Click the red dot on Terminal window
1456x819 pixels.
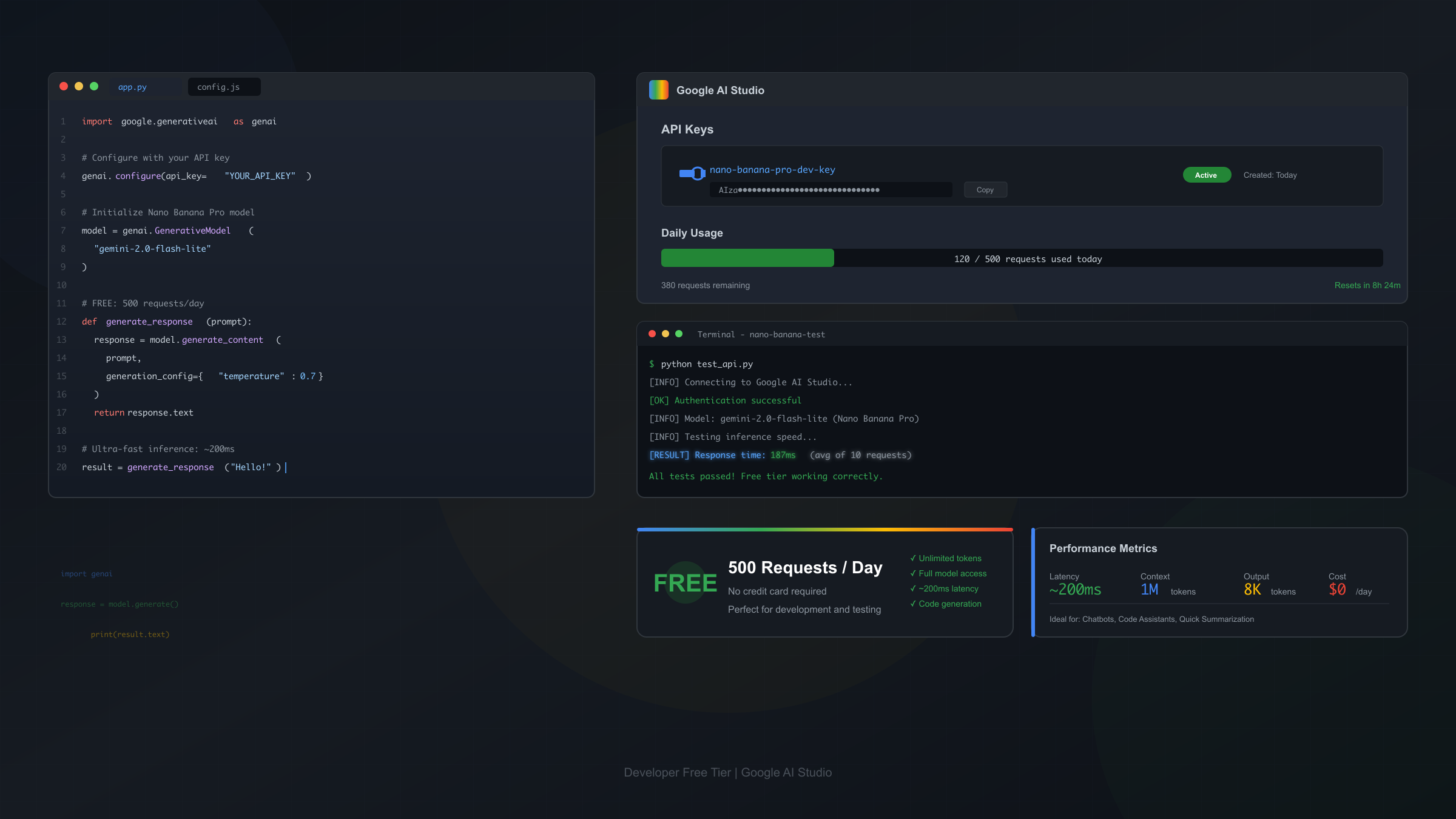pos(652,334)
